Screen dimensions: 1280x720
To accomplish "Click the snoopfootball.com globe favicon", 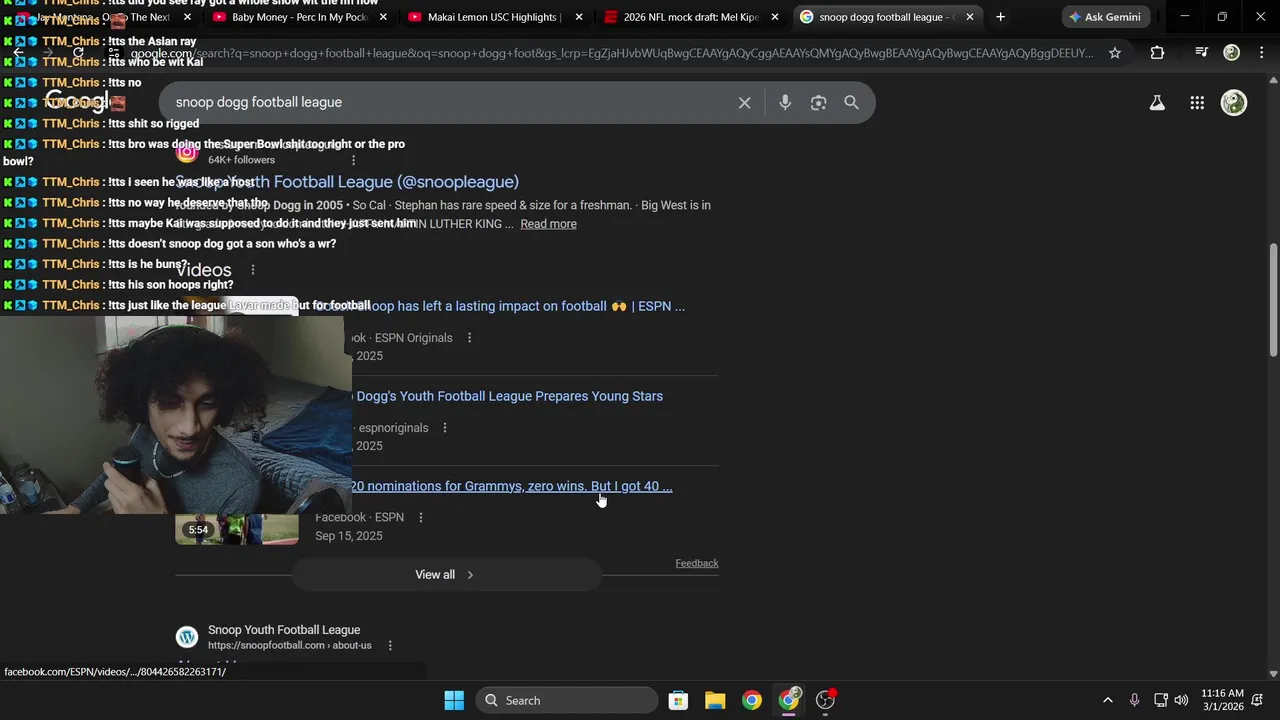I will click(x=187, y=637).
